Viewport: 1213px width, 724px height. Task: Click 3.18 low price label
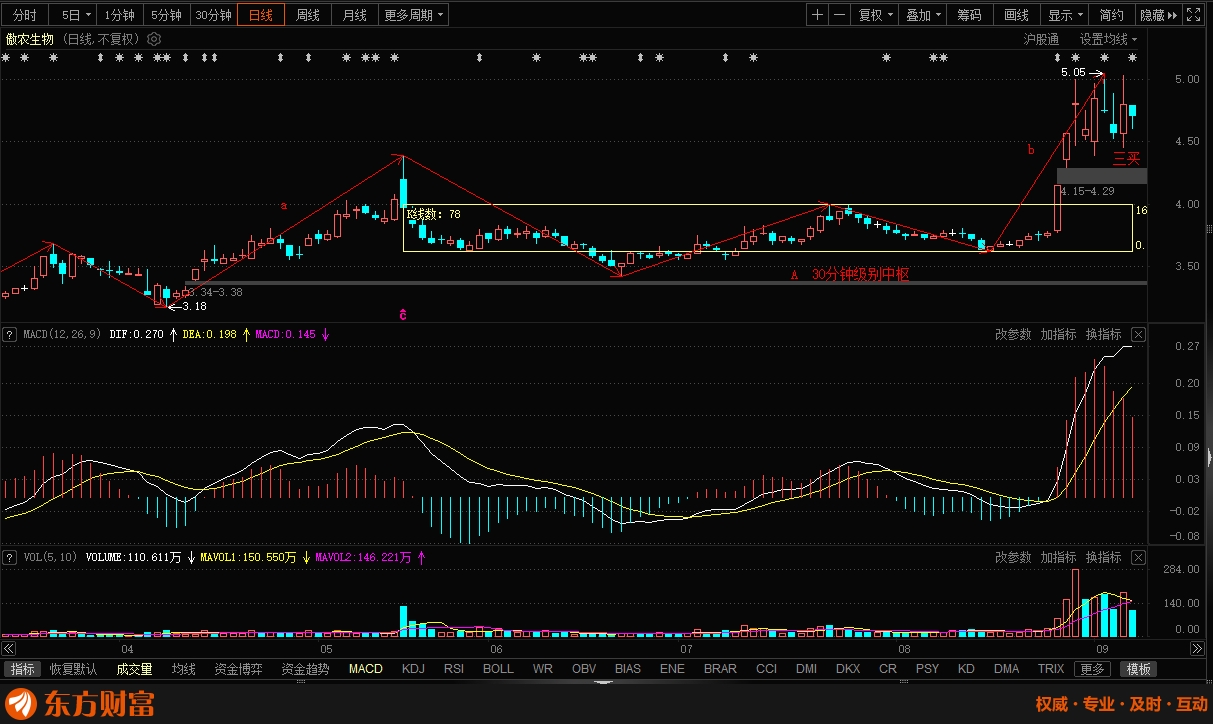[193, 306]
